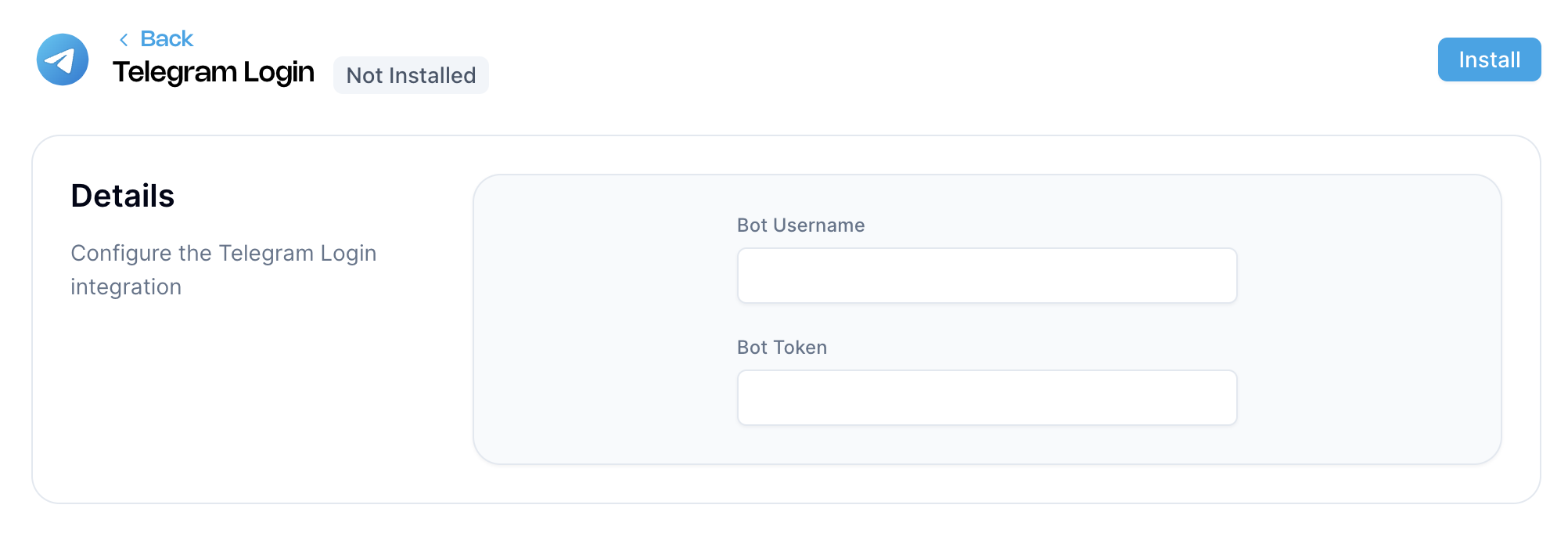Viewport: 1568px width, 548px height.
Task: Click the arrow icon in the Back link
Action: pos(124,38)
